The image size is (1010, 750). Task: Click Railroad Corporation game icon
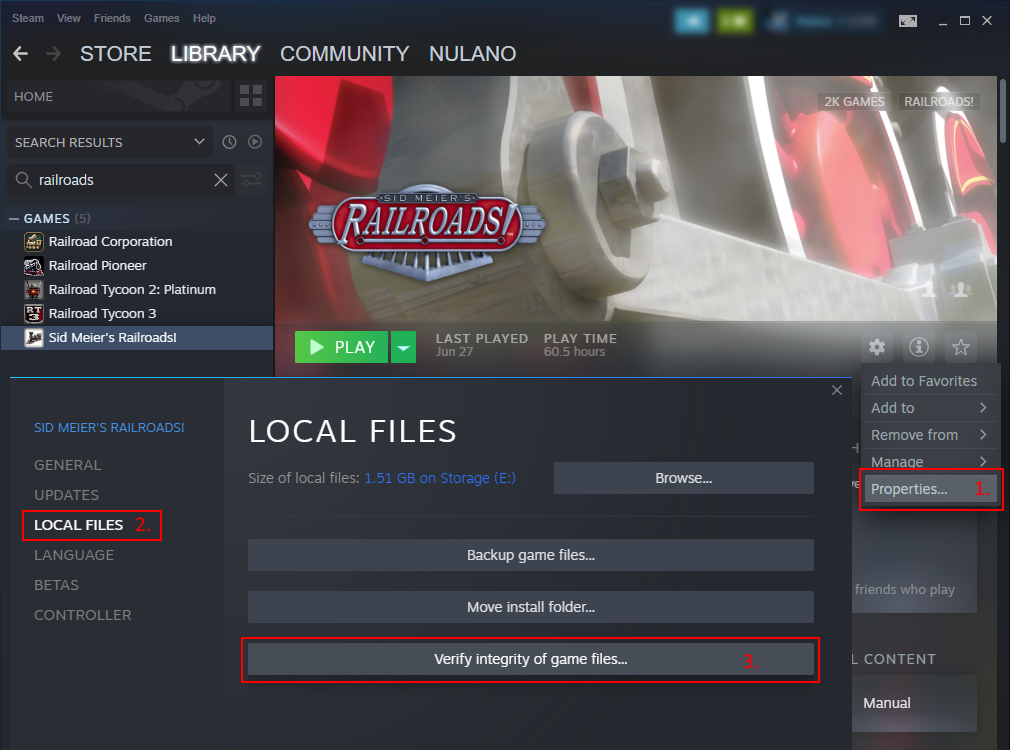[x=33, y=242]
